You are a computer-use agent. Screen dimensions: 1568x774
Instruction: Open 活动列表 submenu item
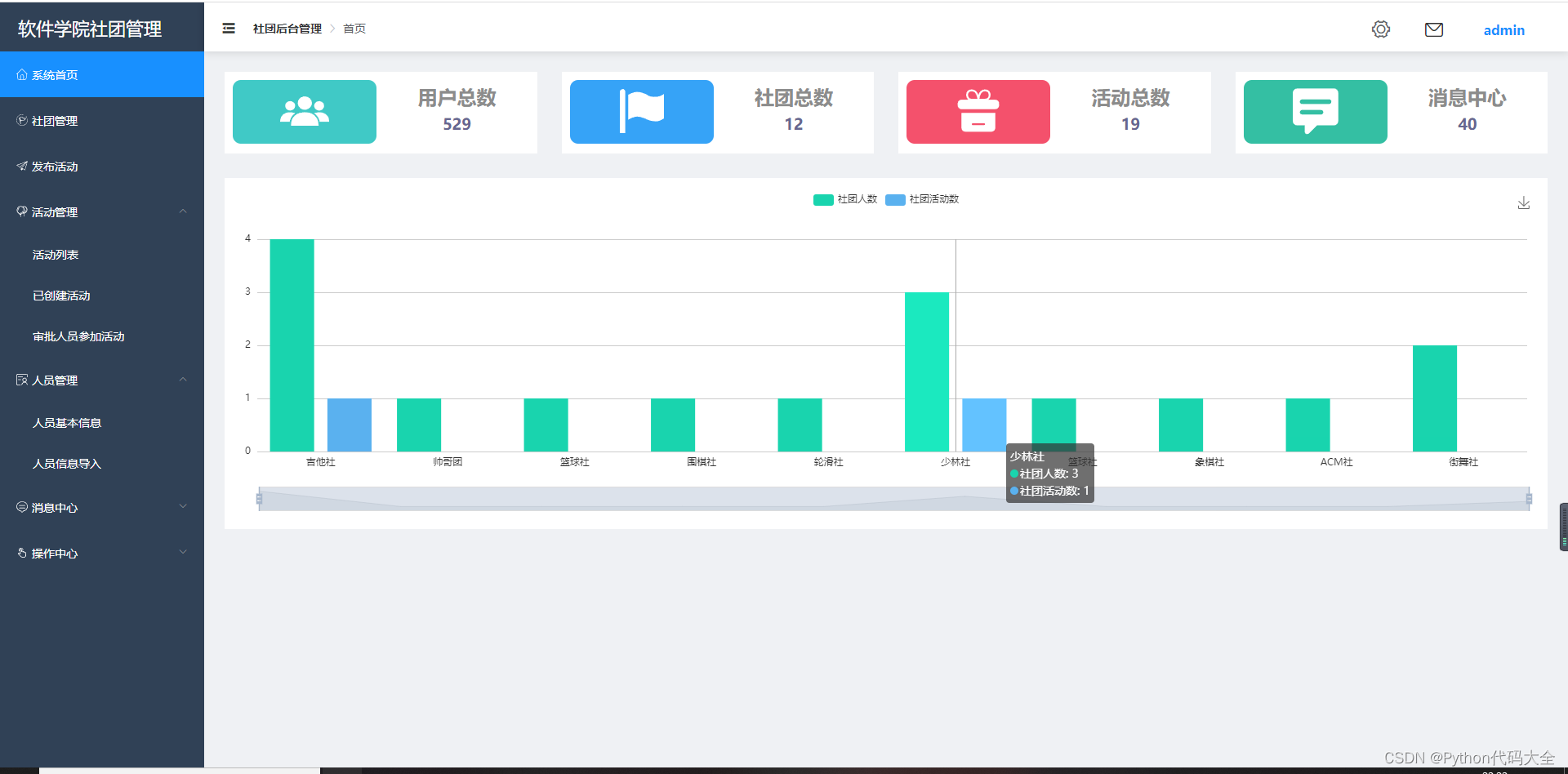pyautogui.click(x=102, y=255)
